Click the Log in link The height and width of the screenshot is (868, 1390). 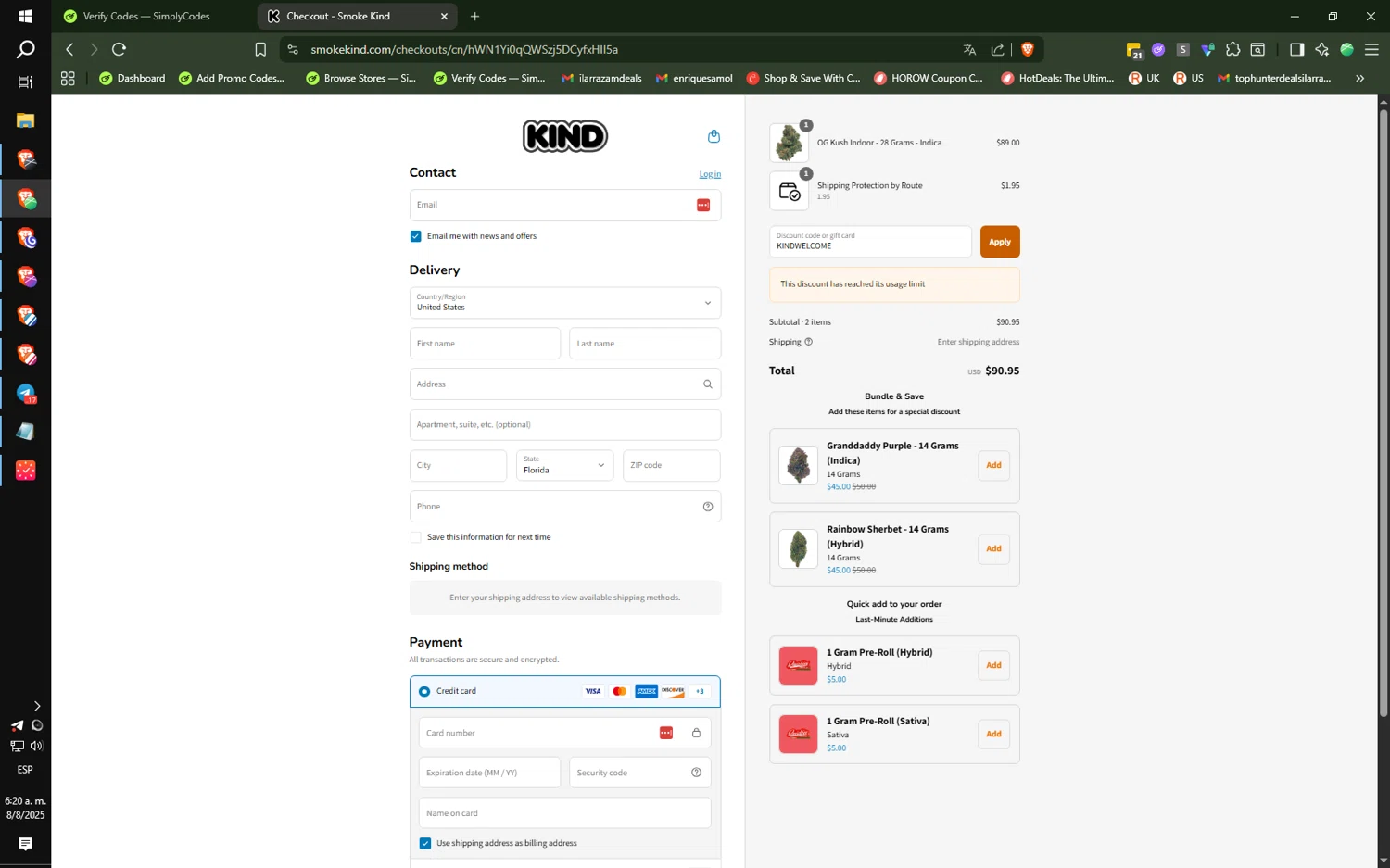710,174
